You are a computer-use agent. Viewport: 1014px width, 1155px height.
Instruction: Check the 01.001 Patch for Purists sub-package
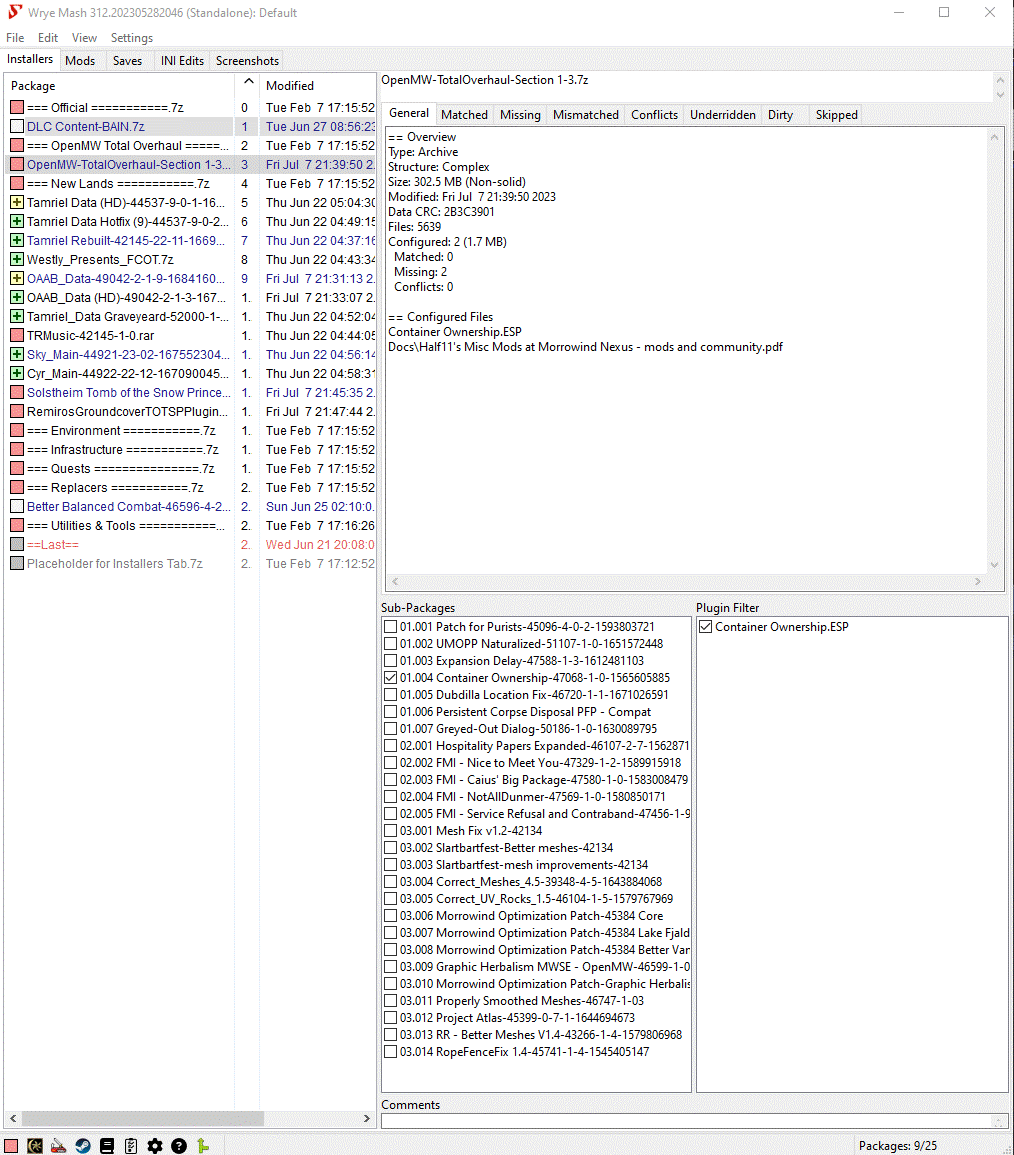click(391, 627)
